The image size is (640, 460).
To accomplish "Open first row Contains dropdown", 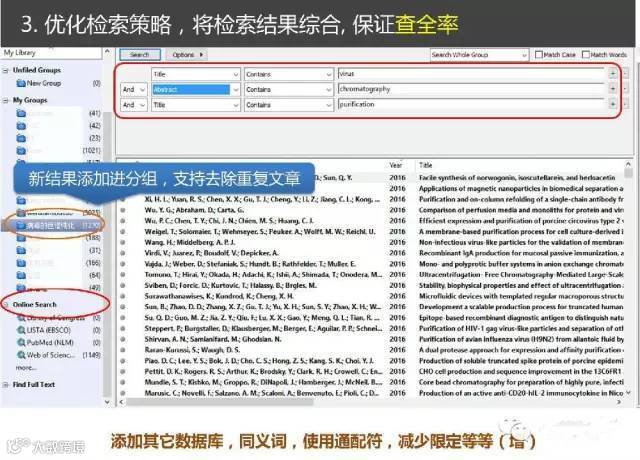I will tap(288, 74).
